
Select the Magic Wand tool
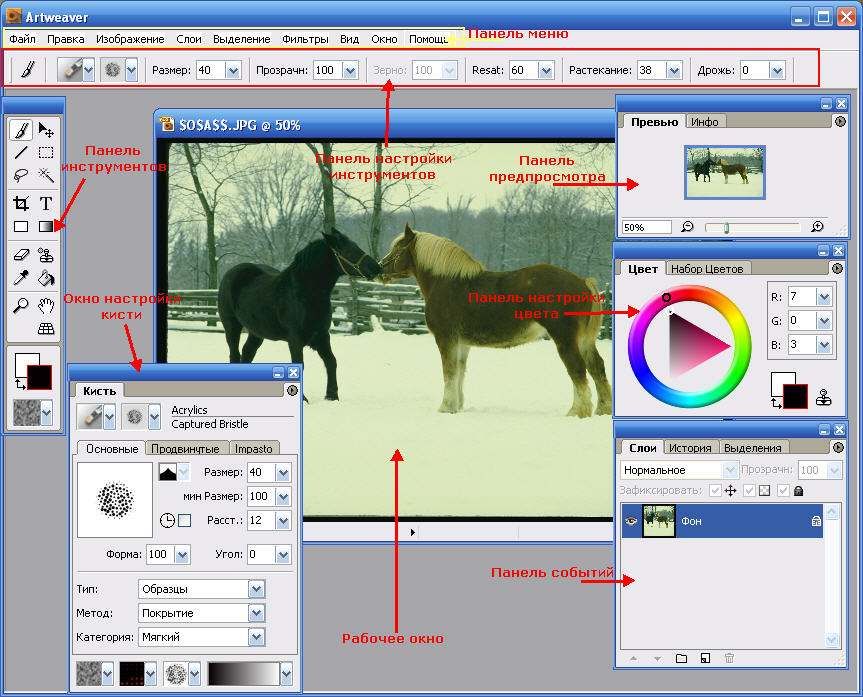tap(46, 176)
